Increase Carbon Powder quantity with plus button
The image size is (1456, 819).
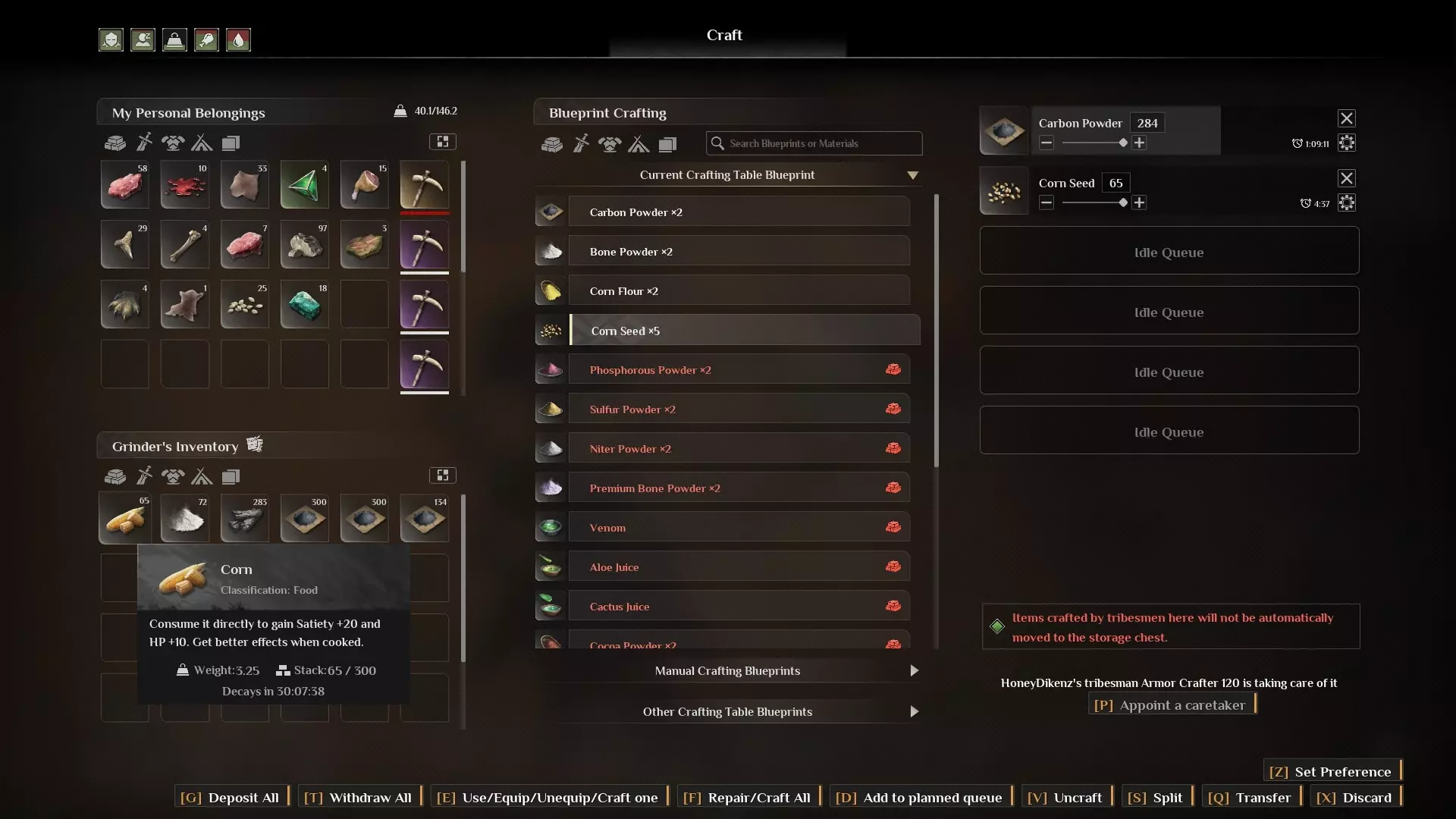tap(1139, 143)
